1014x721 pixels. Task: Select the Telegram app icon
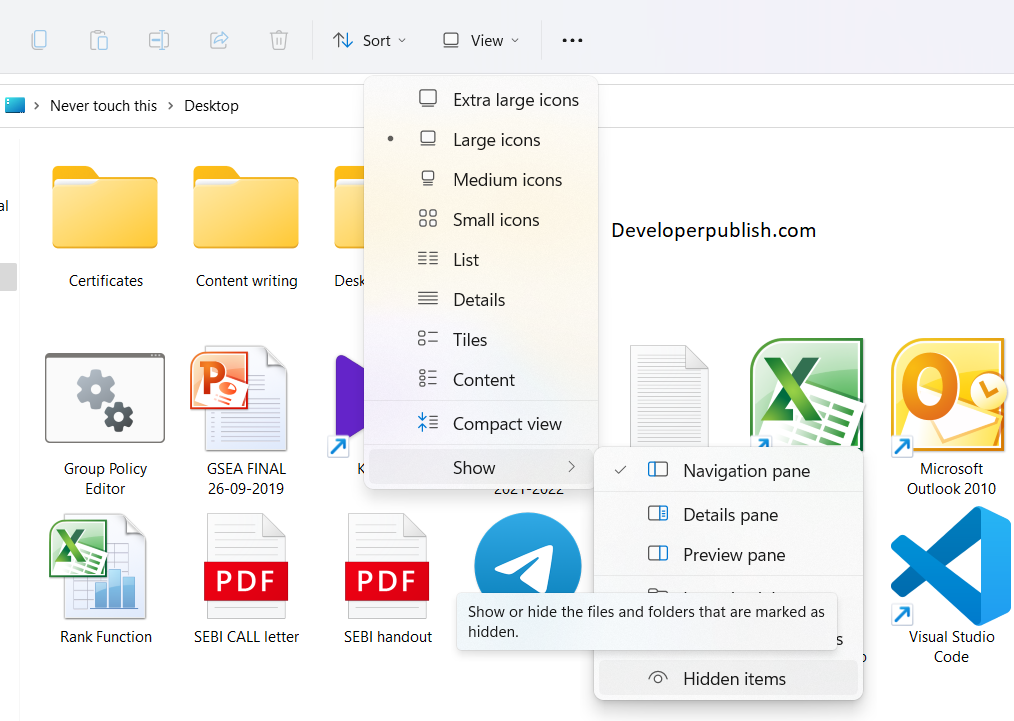click(x=528, y=555)
